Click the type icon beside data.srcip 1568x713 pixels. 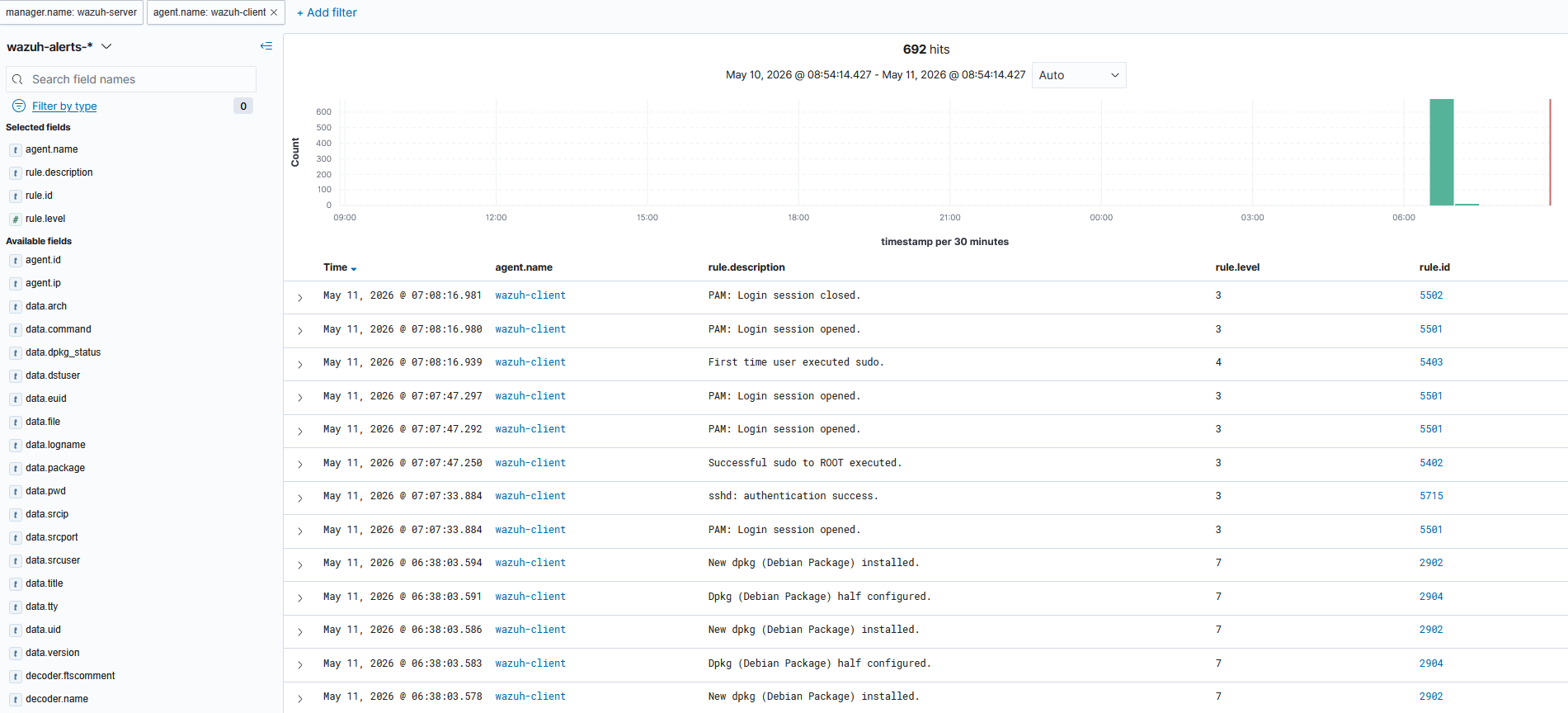(x=16, y=515)
